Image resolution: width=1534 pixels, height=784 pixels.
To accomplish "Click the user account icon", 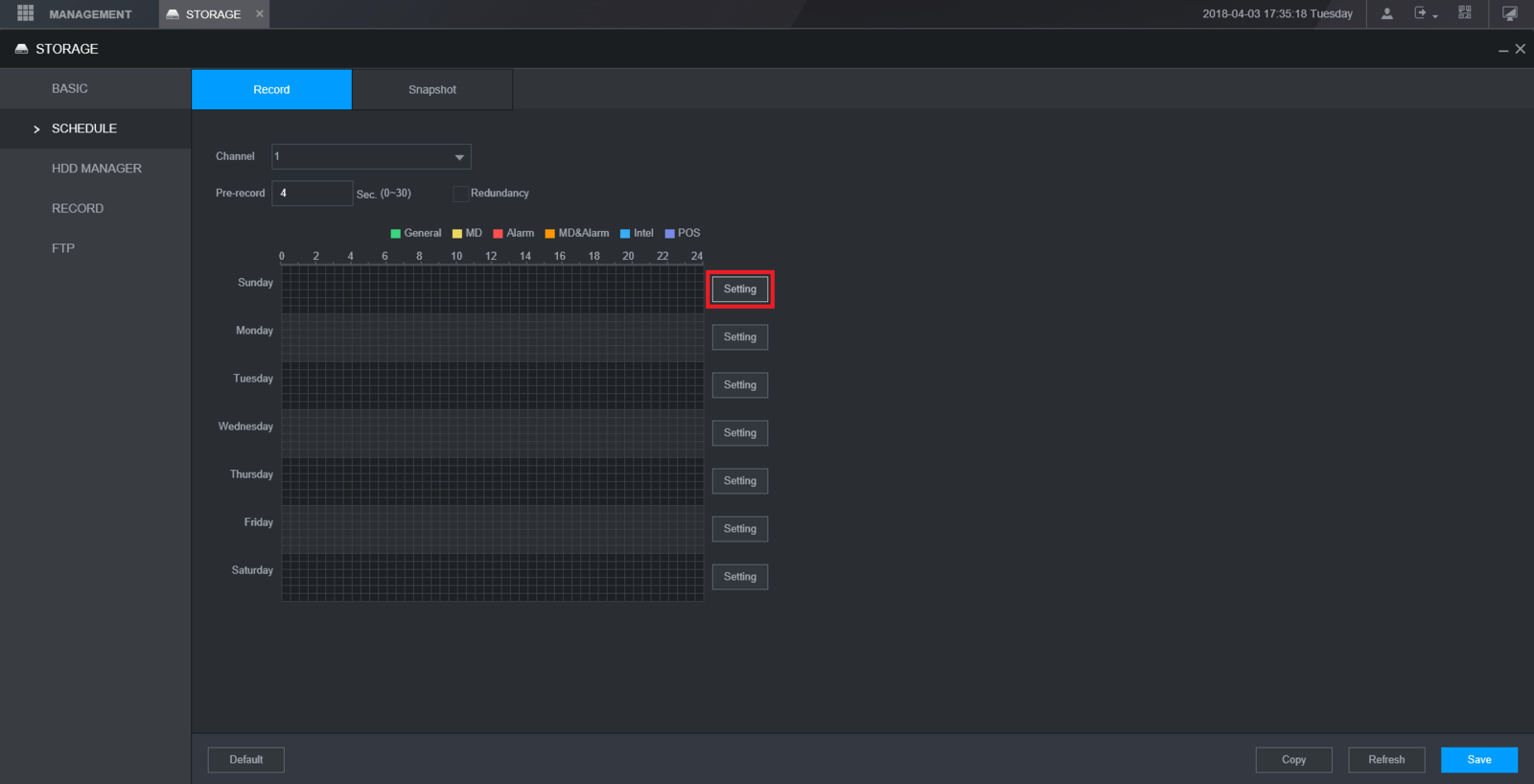I will click(1386, 13).
